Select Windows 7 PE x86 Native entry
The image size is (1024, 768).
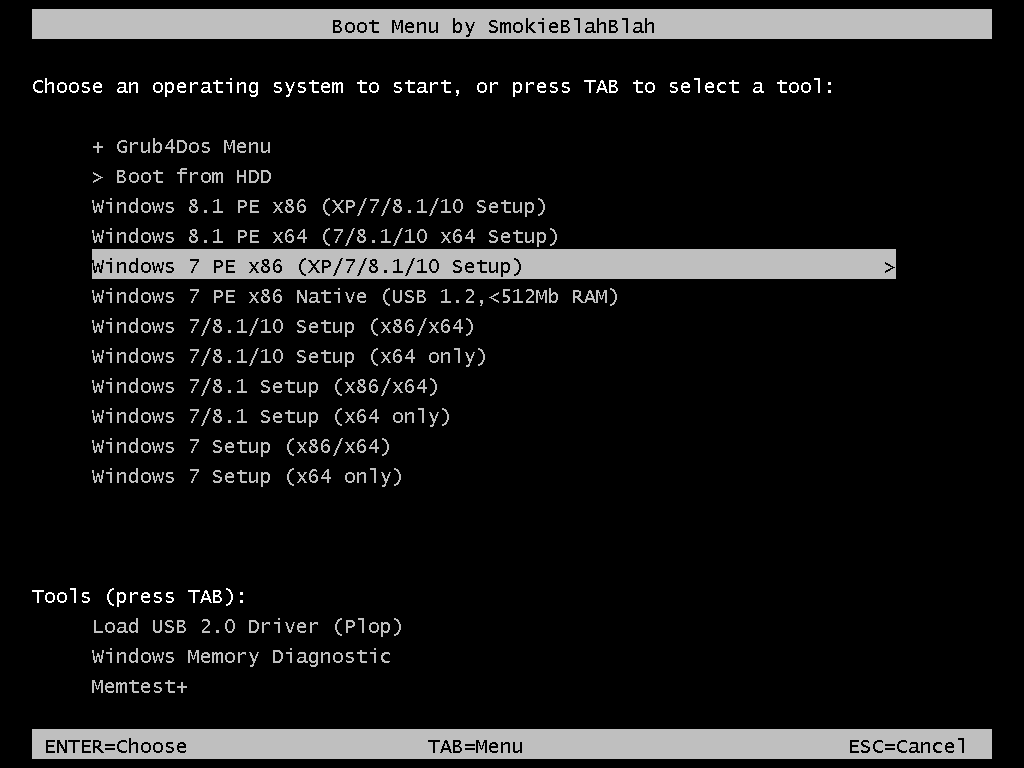click(355, 296)
